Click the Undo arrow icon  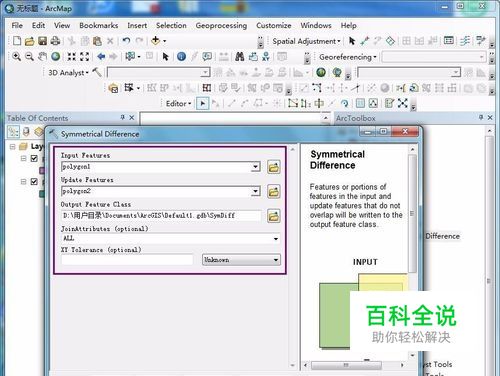pos(126,41)
